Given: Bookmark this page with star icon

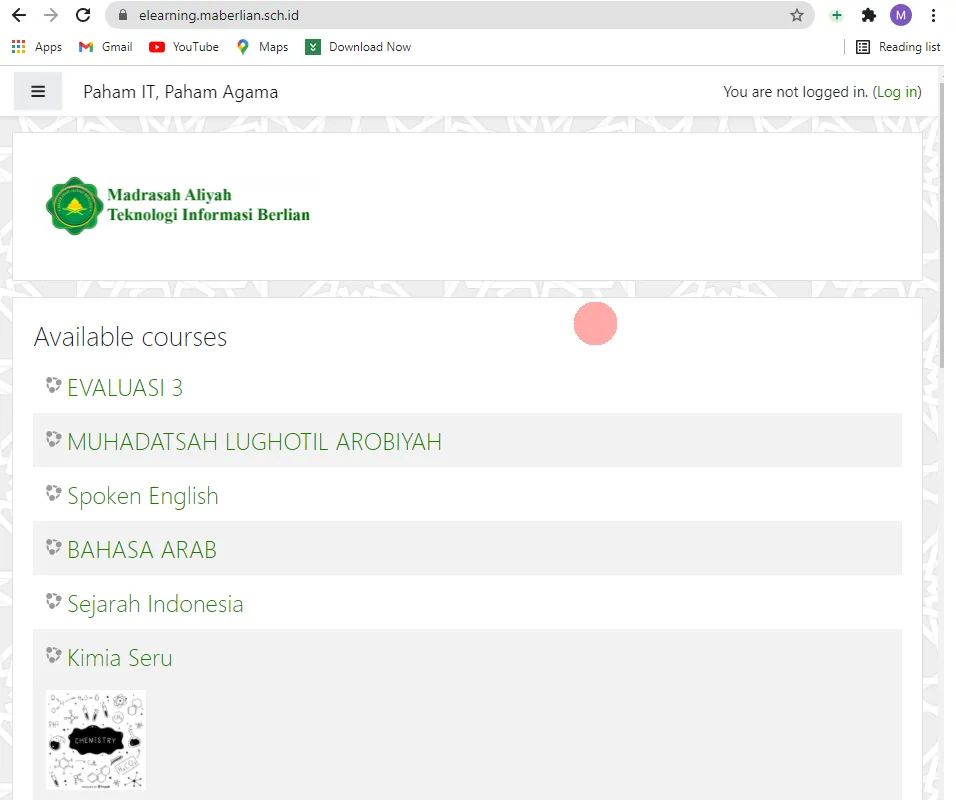Looking at the screenshot, I should tap(796, 15).
